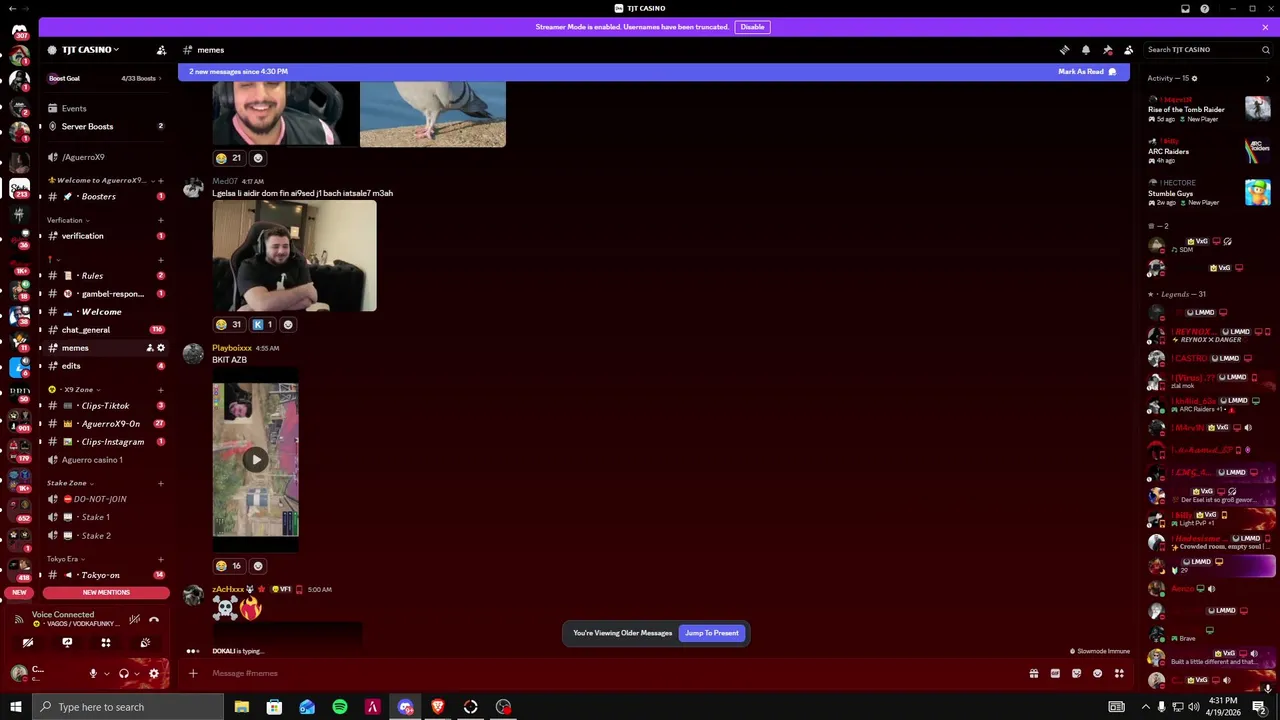The height and width of the screenshot is (720, 1280).
Task: Open Med07's seated man image
Action: tap(294, 257)
